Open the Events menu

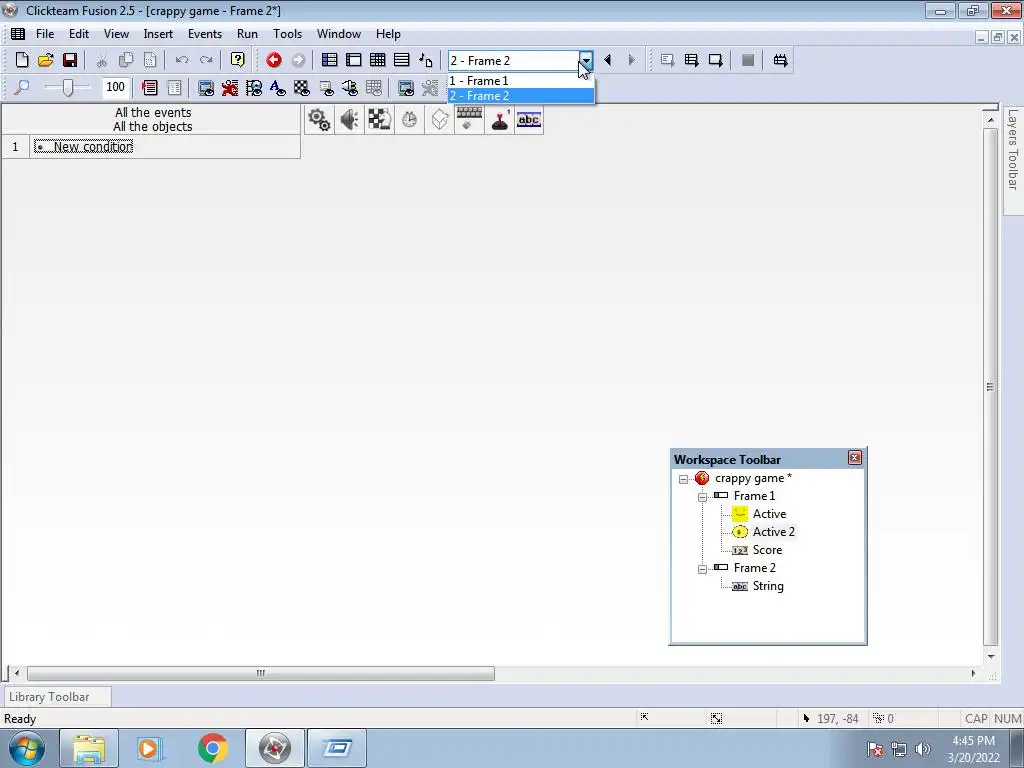pyautogui.click(x=205, y=34)
